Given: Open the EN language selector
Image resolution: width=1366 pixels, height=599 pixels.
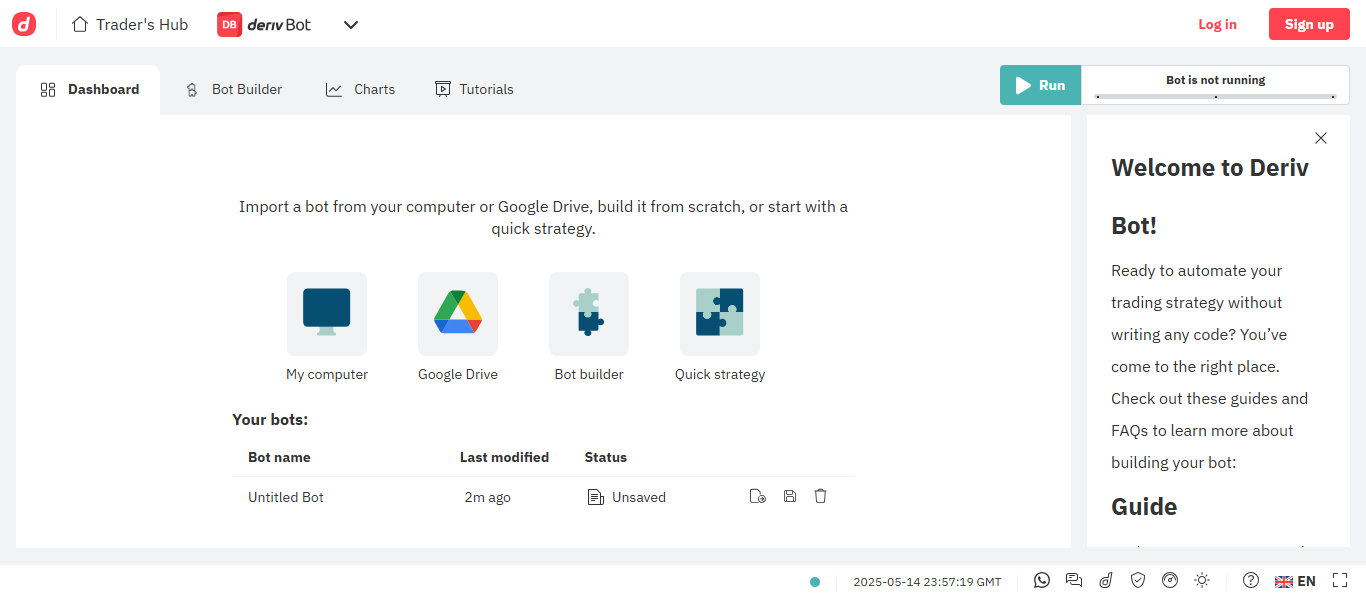Looking at the screenshot, I should [x=1296, y=581].
